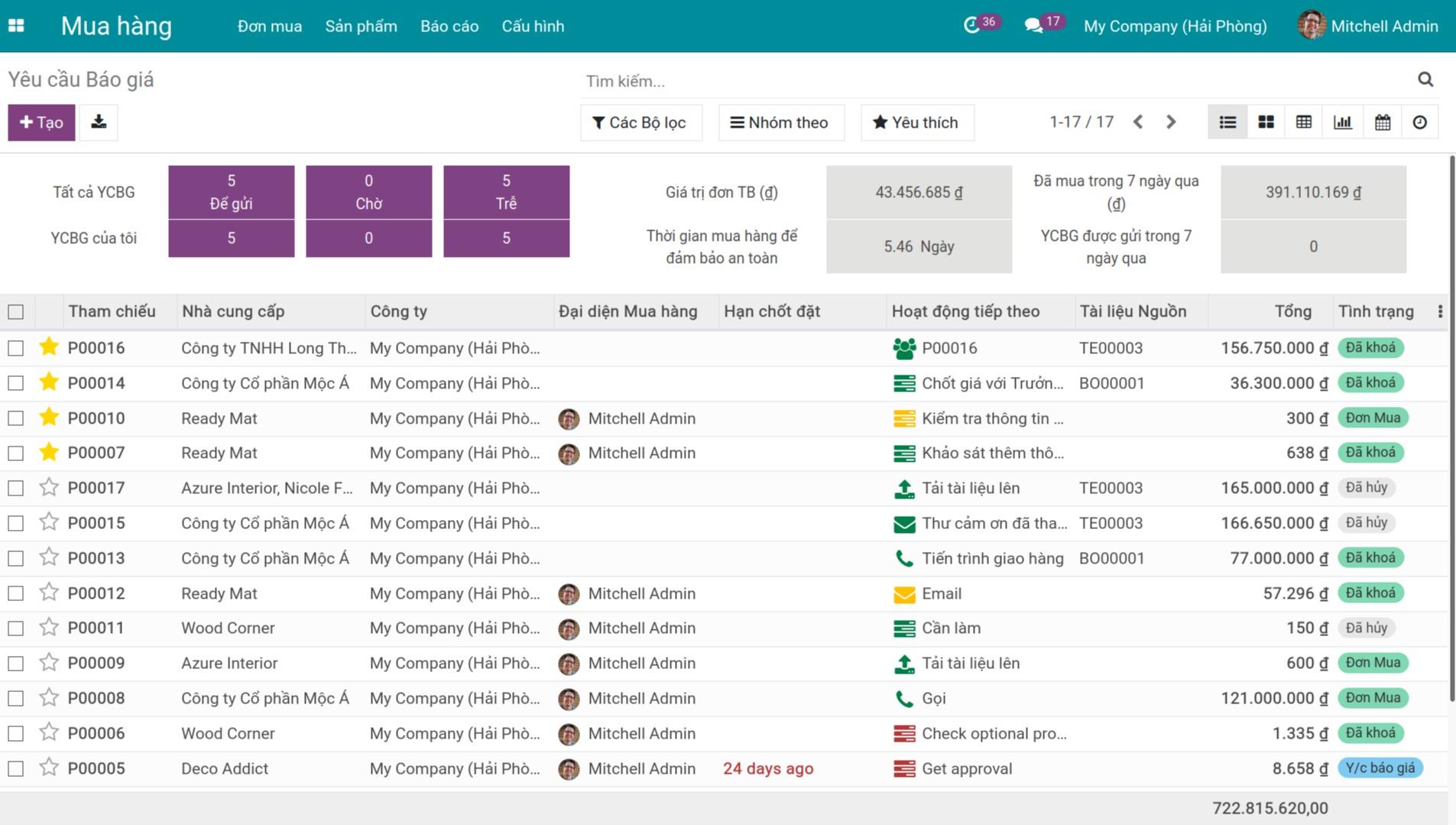Click the download/export icon next to Tạo
The height and width of the screenshot is (825, 1456).
point(99,122)
